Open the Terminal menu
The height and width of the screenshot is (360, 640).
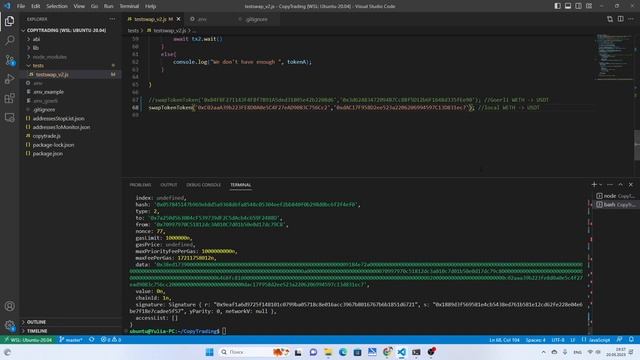[129, 6]
